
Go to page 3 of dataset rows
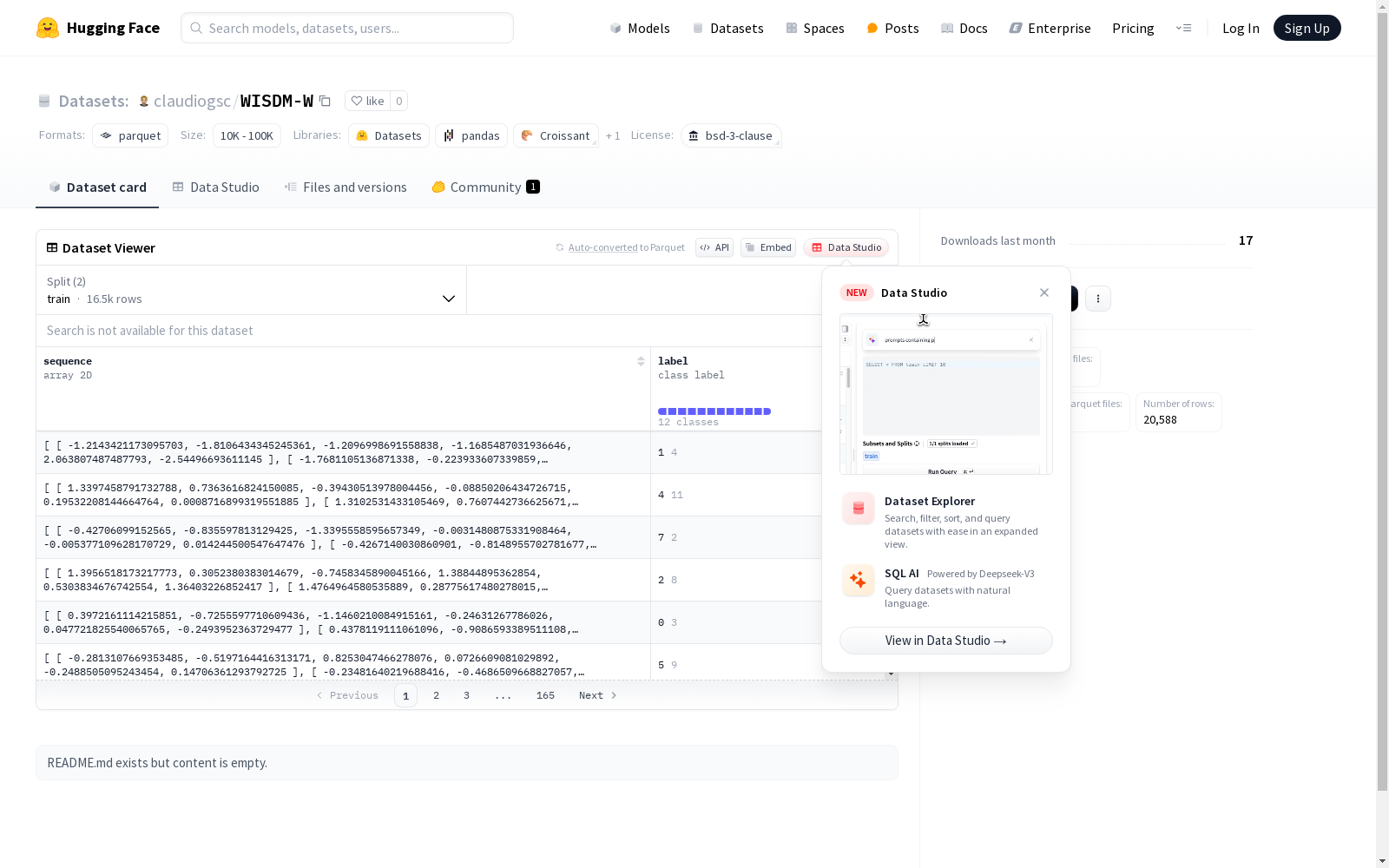(466, 695)
